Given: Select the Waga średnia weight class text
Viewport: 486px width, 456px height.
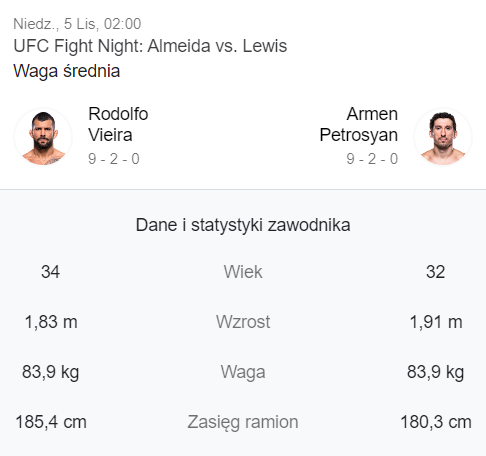Looking at the screenshot, I should click(x=67, y=71).
